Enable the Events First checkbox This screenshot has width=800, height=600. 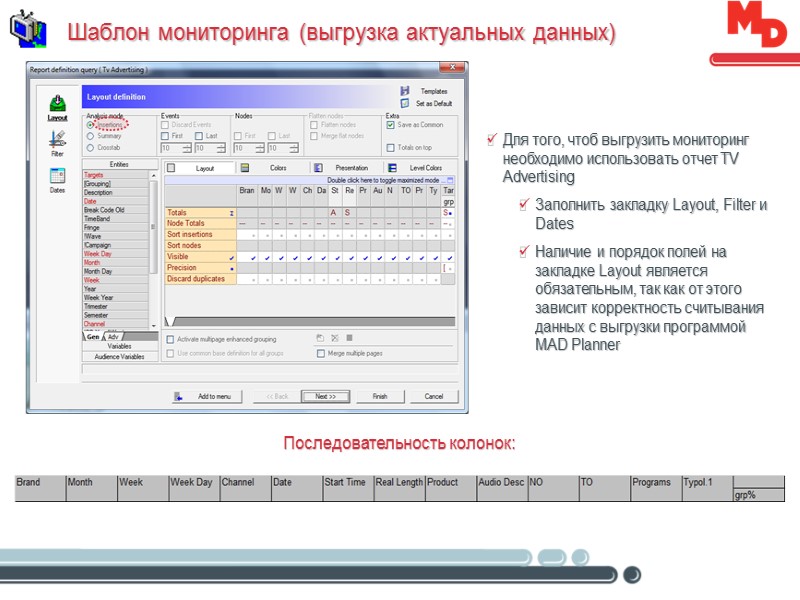[165, 136]
